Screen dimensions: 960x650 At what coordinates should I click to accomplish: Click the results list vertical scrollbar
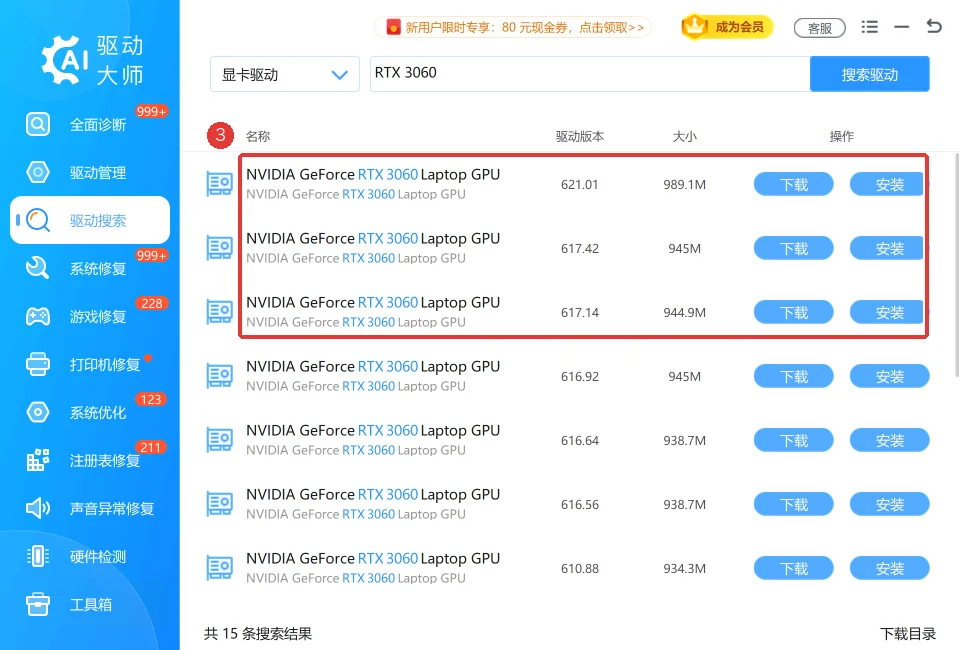(956, 263)
